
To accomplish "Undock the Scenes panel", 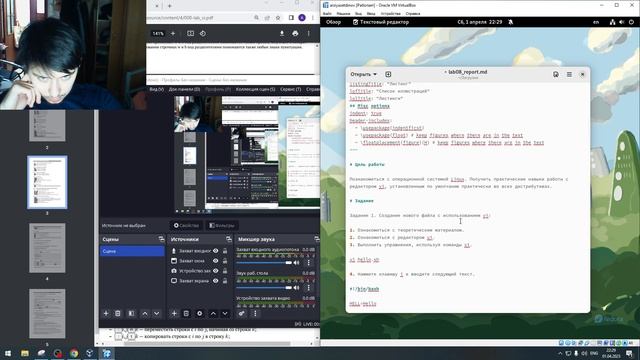I will point(161,239).
